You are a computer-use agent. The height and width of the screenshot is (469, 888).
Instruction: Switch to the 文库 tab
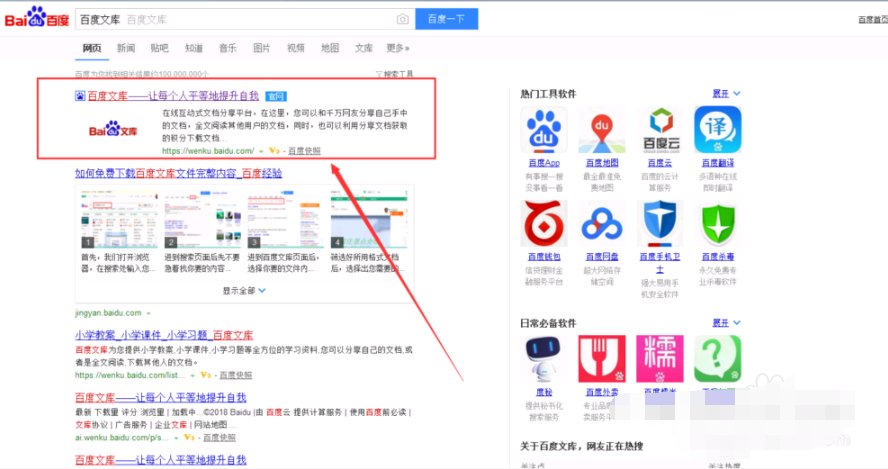click(364, 48)
